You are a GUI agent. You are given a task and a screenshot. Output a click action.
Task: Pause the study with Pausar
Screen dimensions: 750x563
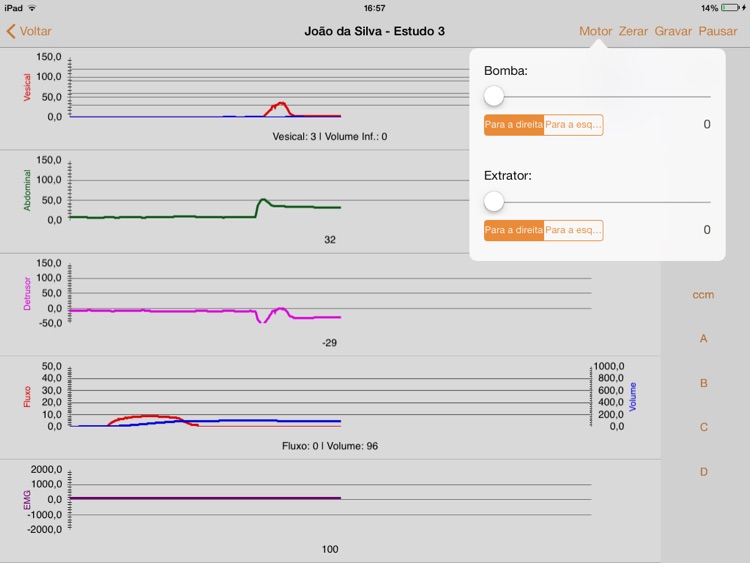click(x=717, y=32)
